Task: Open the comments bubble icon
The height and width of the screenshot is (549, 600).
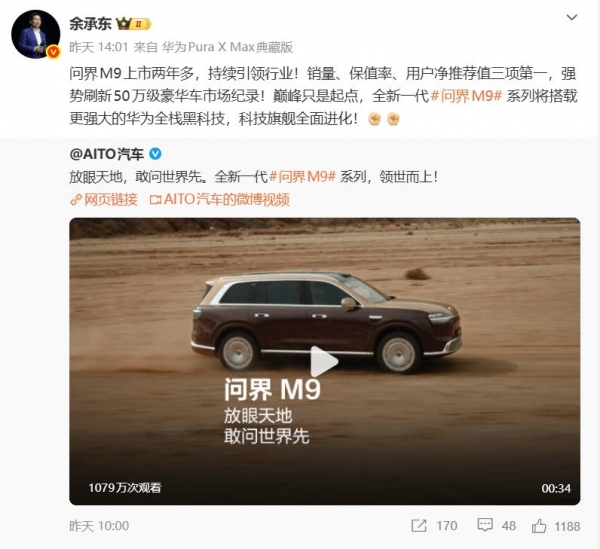Action: [485, 525]
